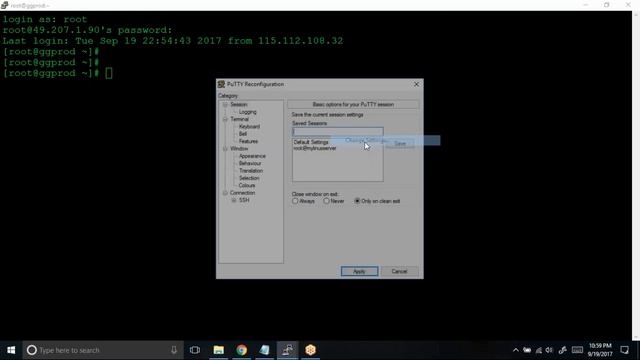Open the notepad-like app icon beside Chrome
The width and height of the screenshot is (640, 360).
[264, 350]
